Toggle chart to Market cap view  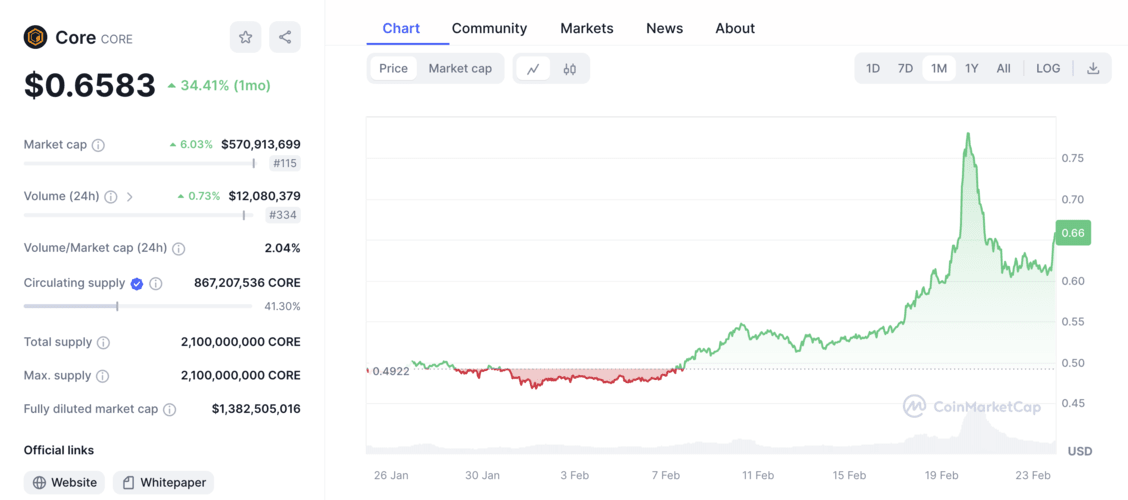(460, 69)
